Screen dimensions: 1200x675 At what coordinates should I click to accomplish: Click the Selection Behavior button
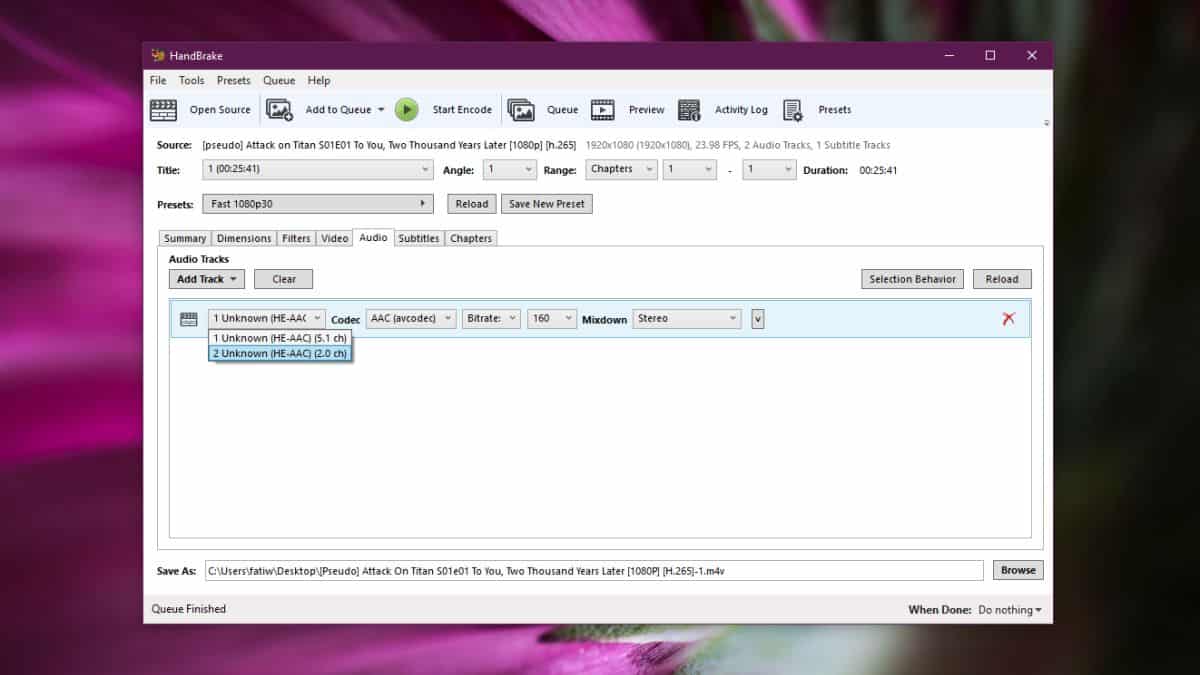pyautogui.click(x=912, y=279)
